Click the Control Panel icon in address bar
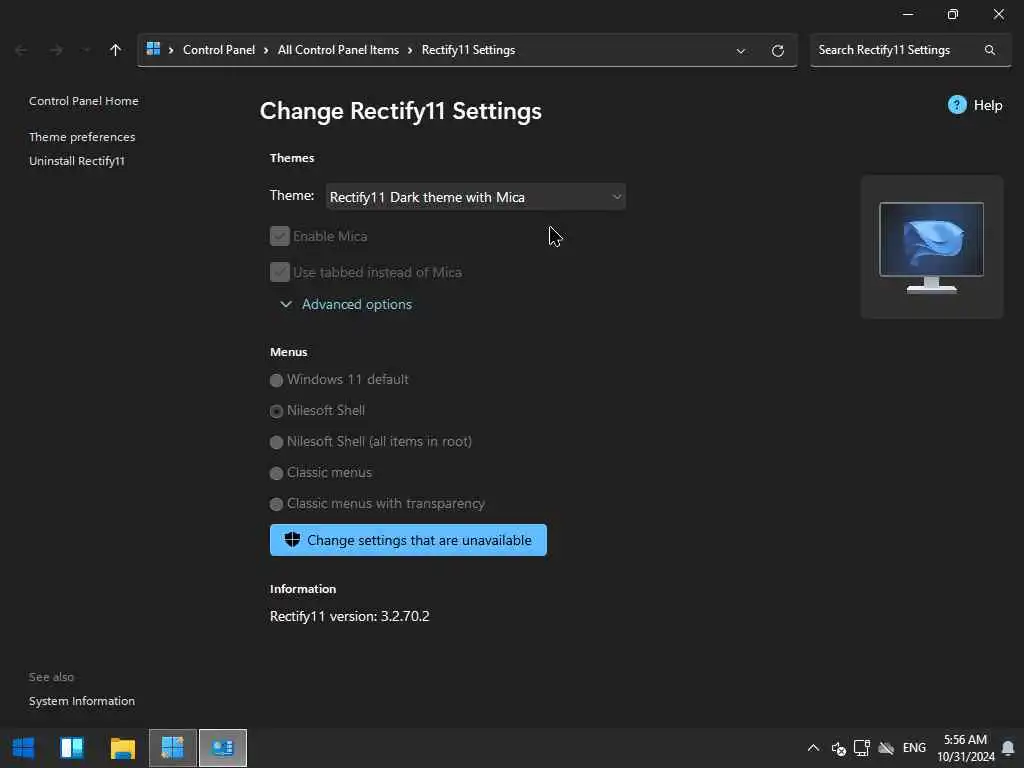This screenshot has height=768, width=1024. tap(153, 49)
